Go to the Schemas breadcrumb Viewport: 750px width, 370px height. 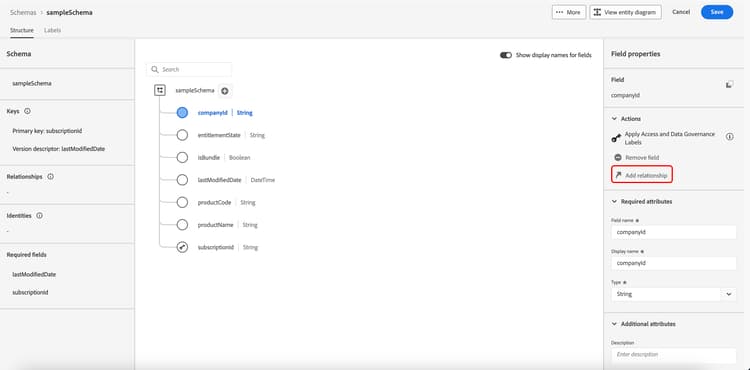click(23, 12)
